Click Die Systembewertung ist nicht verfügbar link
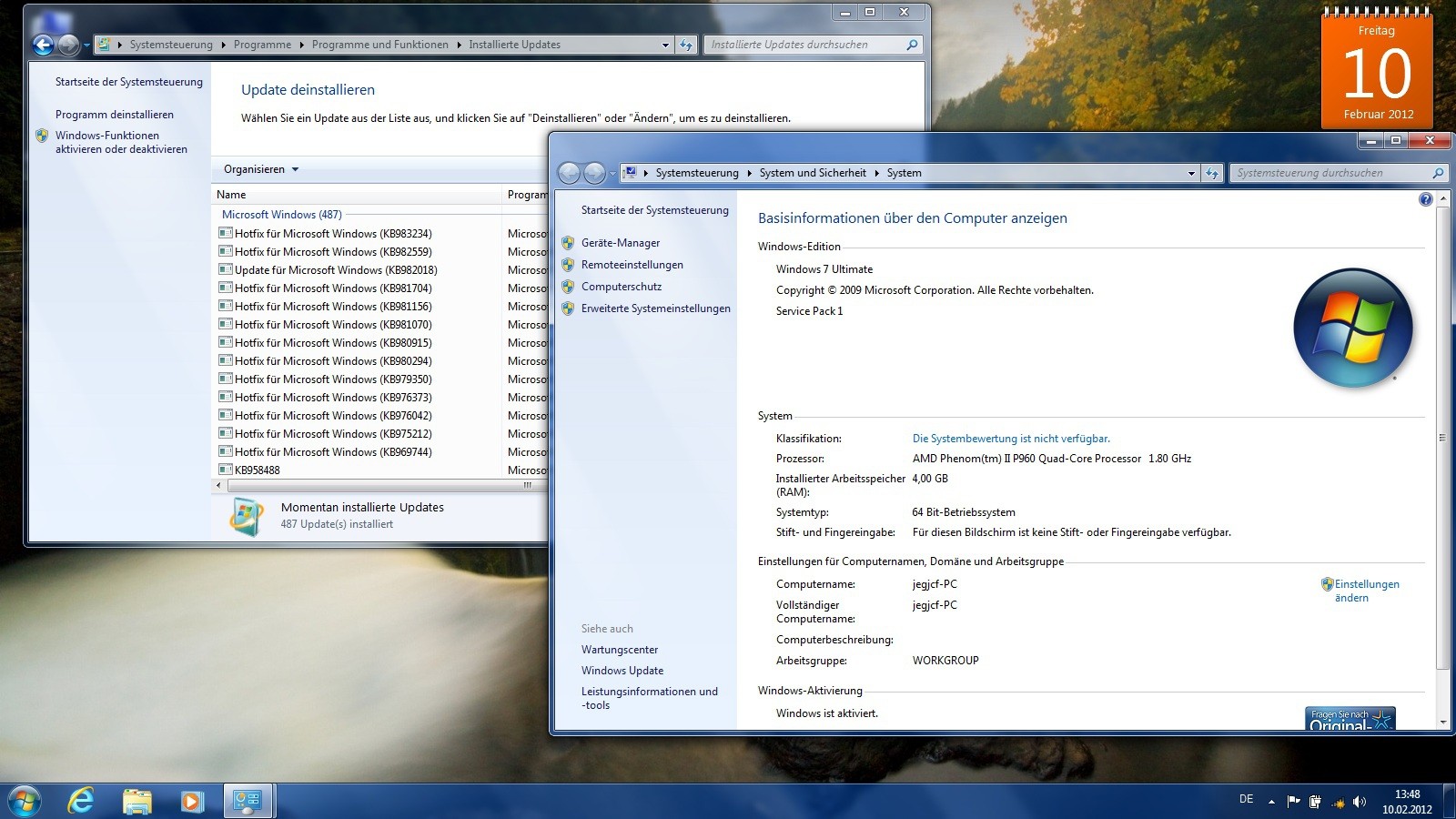Image resolution: width=1456 pixels, height=819 pixels. click(1011, 439)
